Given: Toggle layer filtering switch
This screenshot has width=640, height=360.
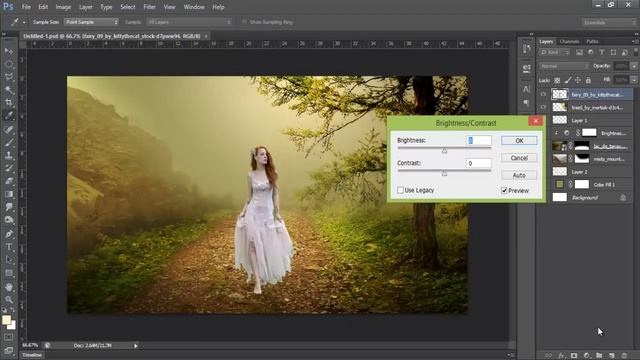Looking at the screenshot, I should [636, 52].
